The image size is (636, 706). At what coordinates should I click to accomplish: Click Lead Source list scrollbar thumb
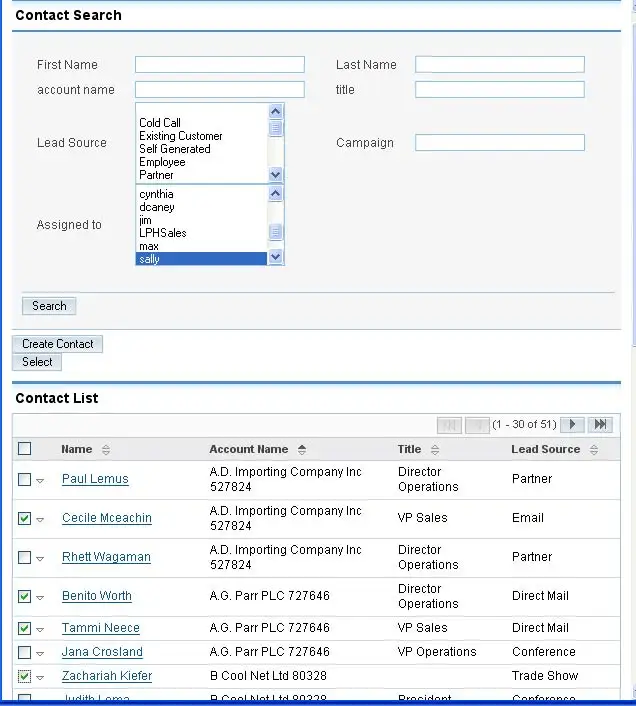[x=275, y=128]
